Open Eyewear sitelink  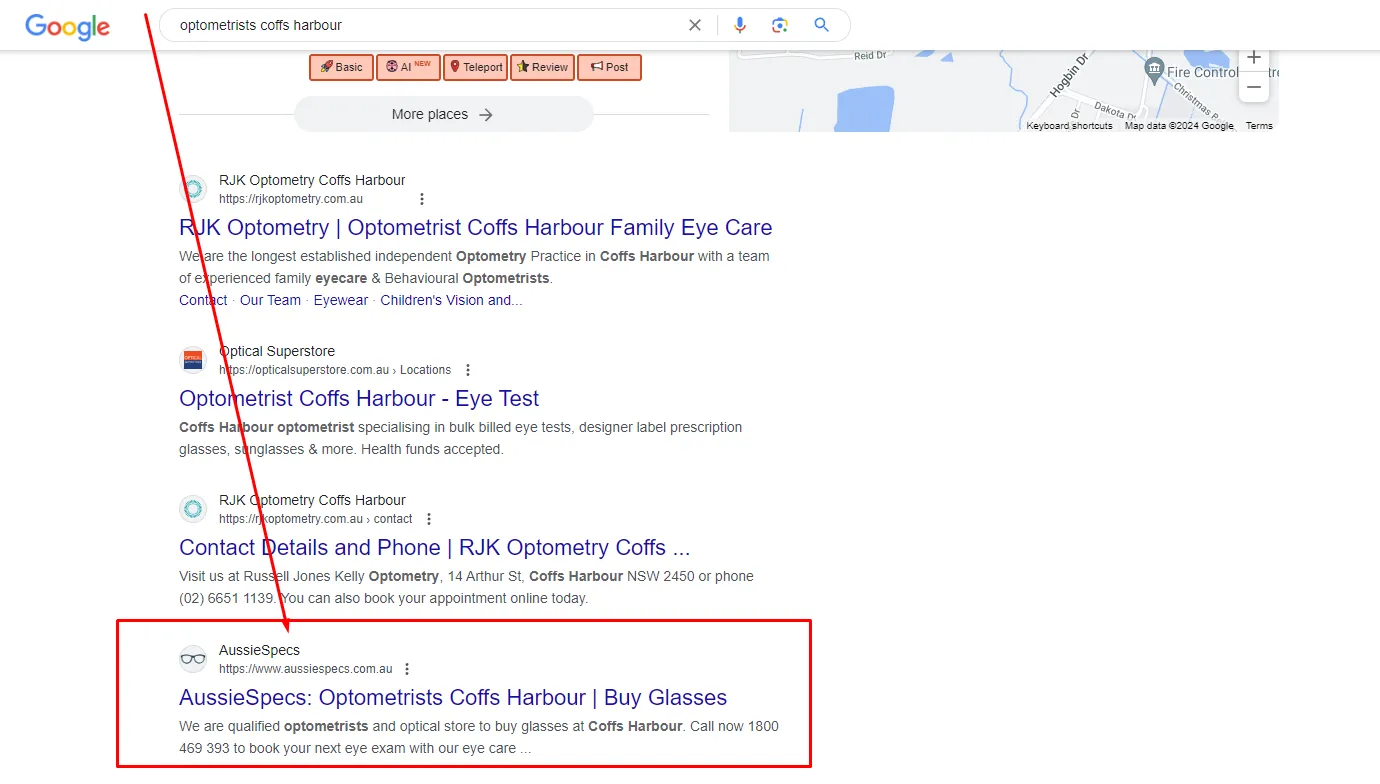click(341, 300)
